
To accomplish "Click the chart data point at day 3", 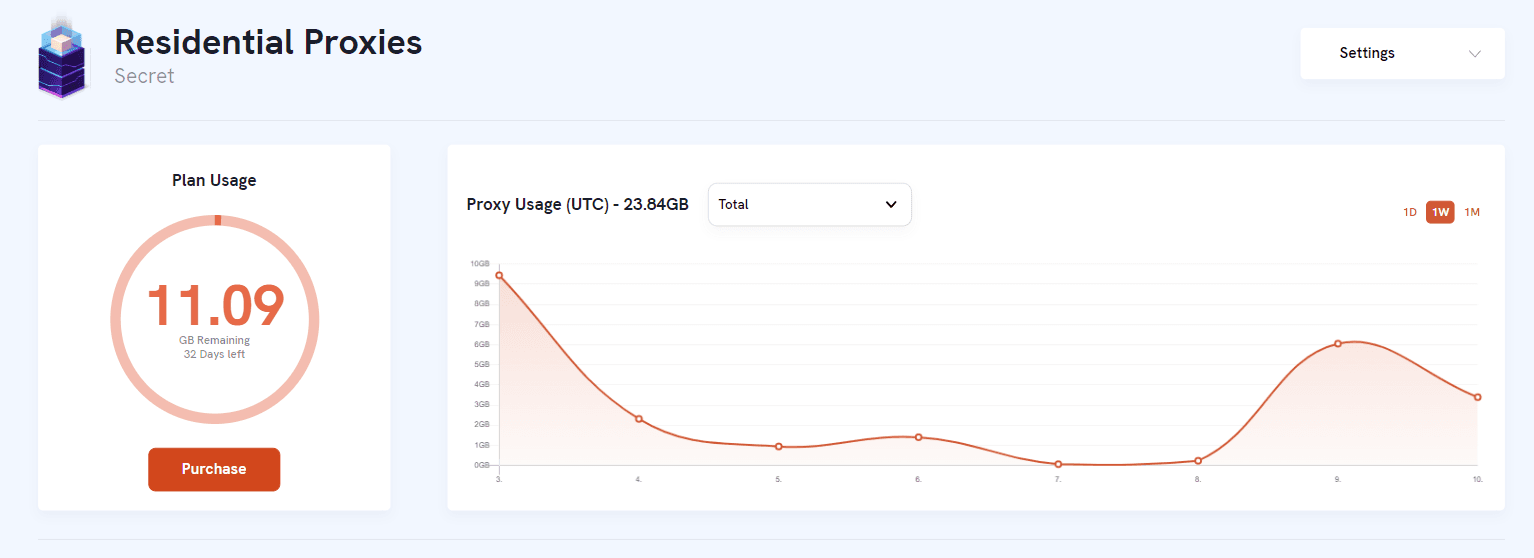I will point(499,275).
